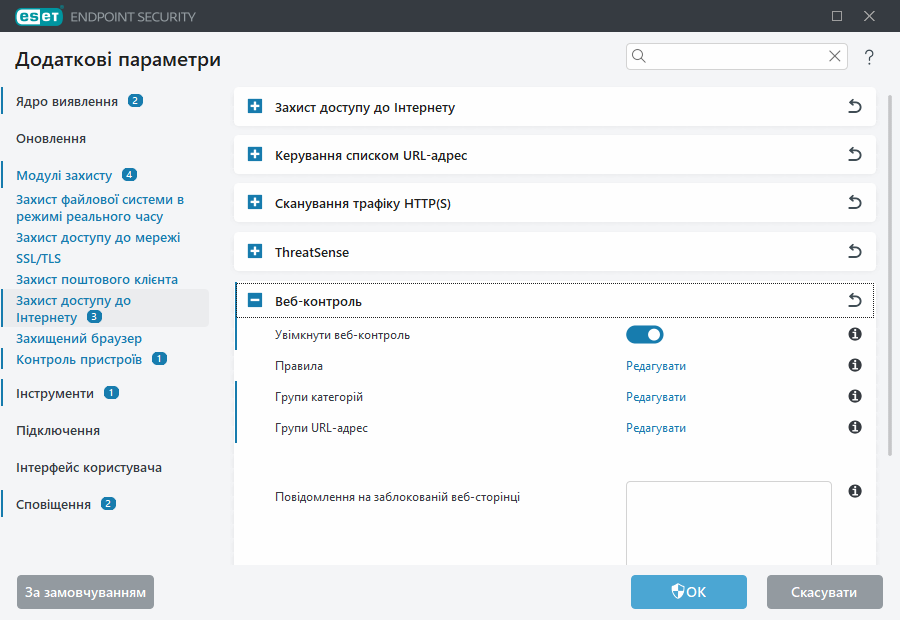The height and width of the screenshot is (620, 900).
Task: Open SSL/TLS settings in the sidebar
Action: [x=38, y=258]
